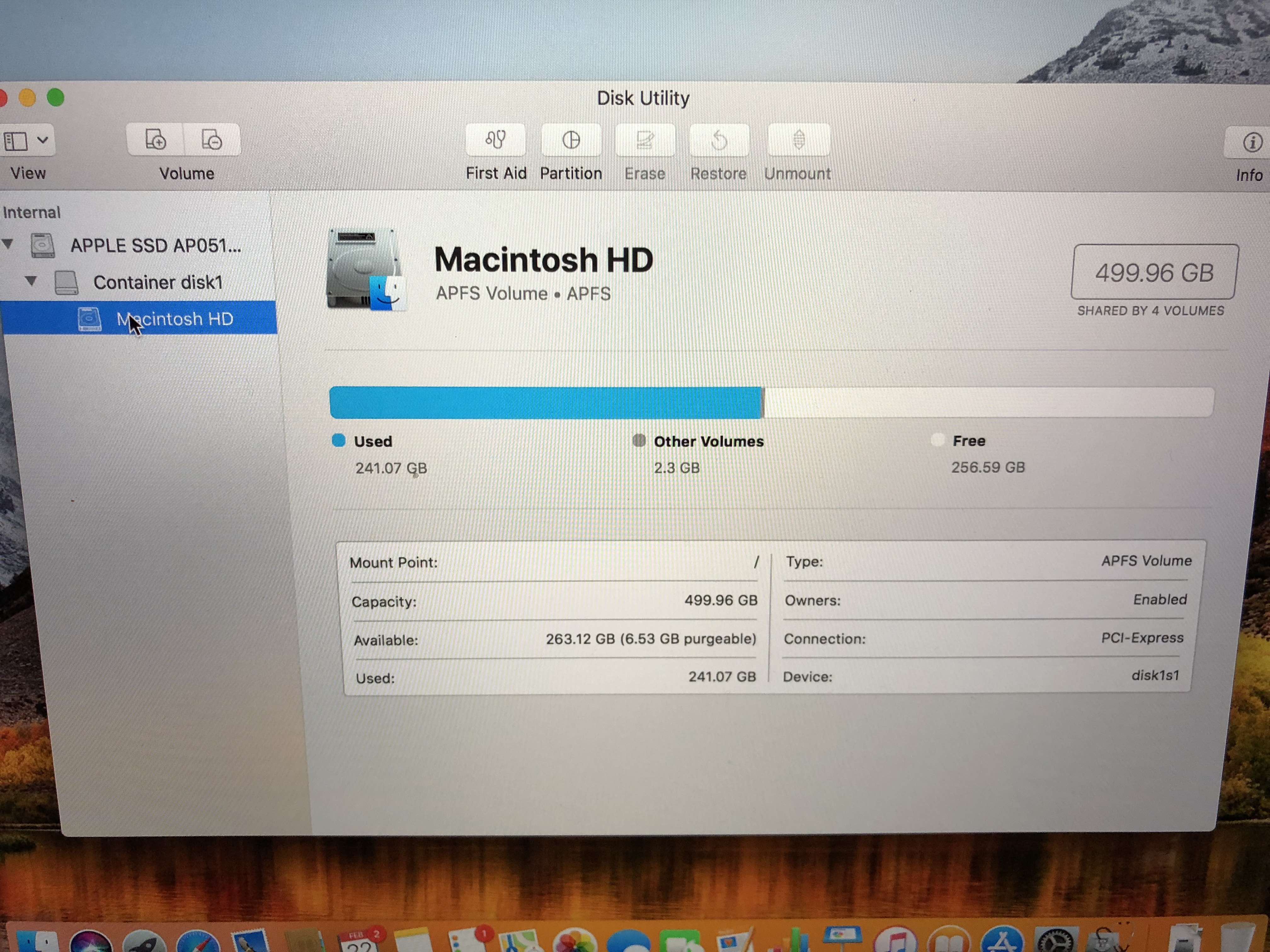Collapse the Container disk1 disclosure triangle

coord(31,280)
